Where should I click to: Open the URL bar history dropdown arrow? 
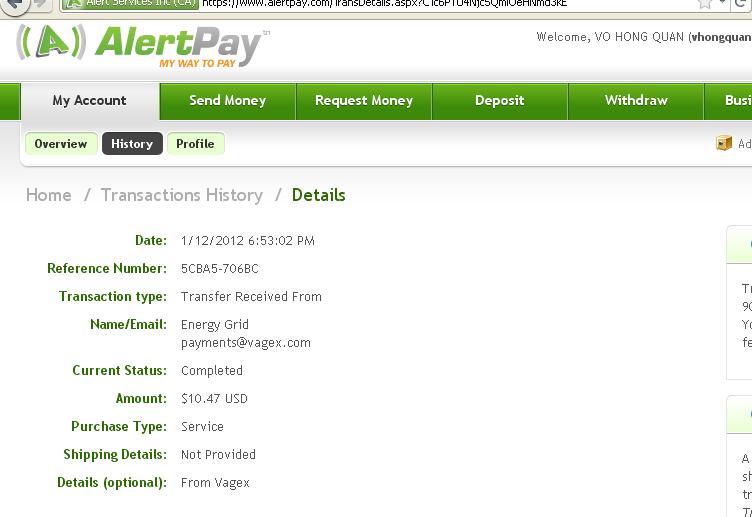coord(723,3)
